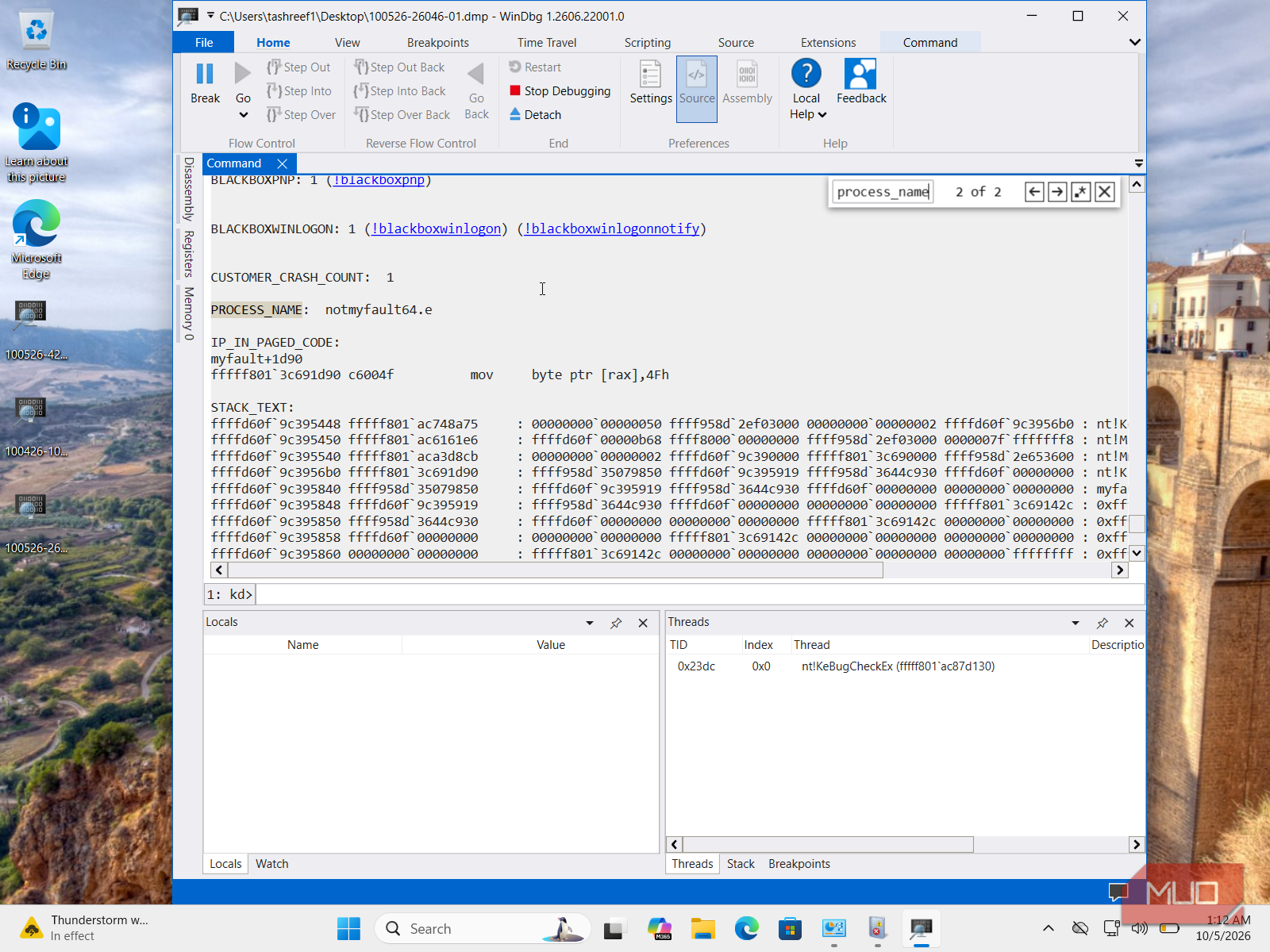
Task: Switch to the Watch tab
Action: 272,864
